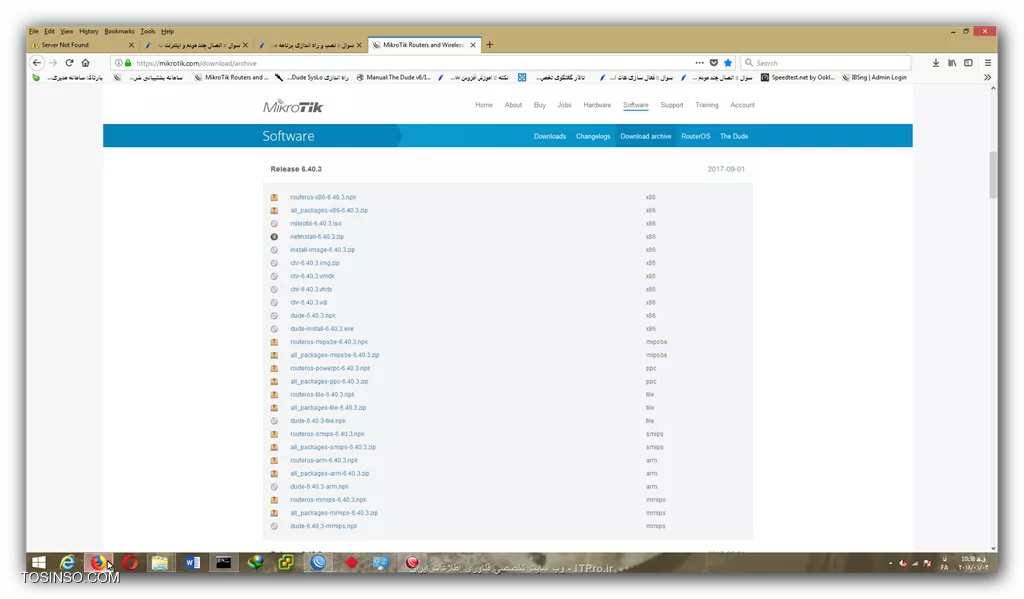
Task: Reload the MikroTik page
Action: click(69, 63)
